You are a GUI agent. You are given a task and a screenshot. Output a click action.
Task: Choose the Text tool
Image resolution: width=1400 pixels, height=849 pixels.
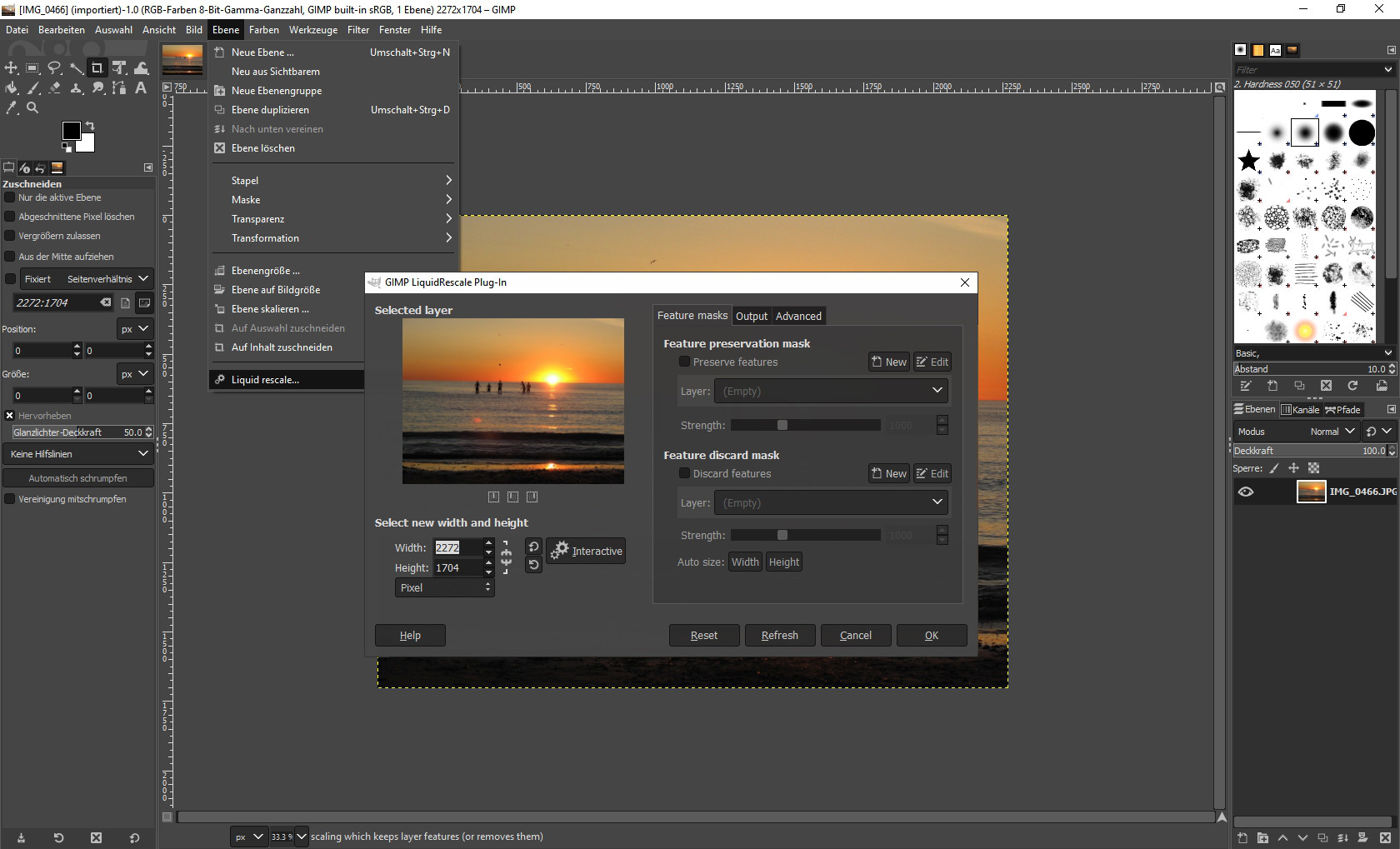141,87
